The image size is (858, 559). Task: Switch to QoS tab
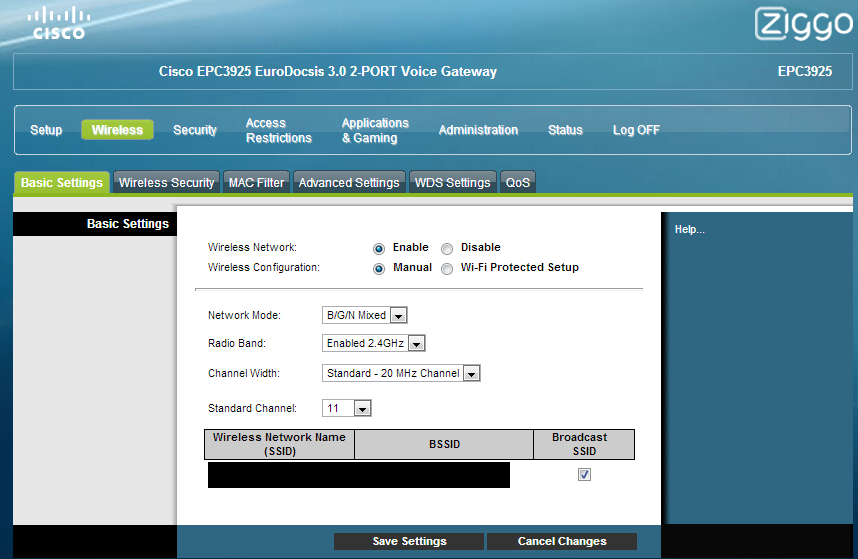pyautogui.click(x=518, y=183)
